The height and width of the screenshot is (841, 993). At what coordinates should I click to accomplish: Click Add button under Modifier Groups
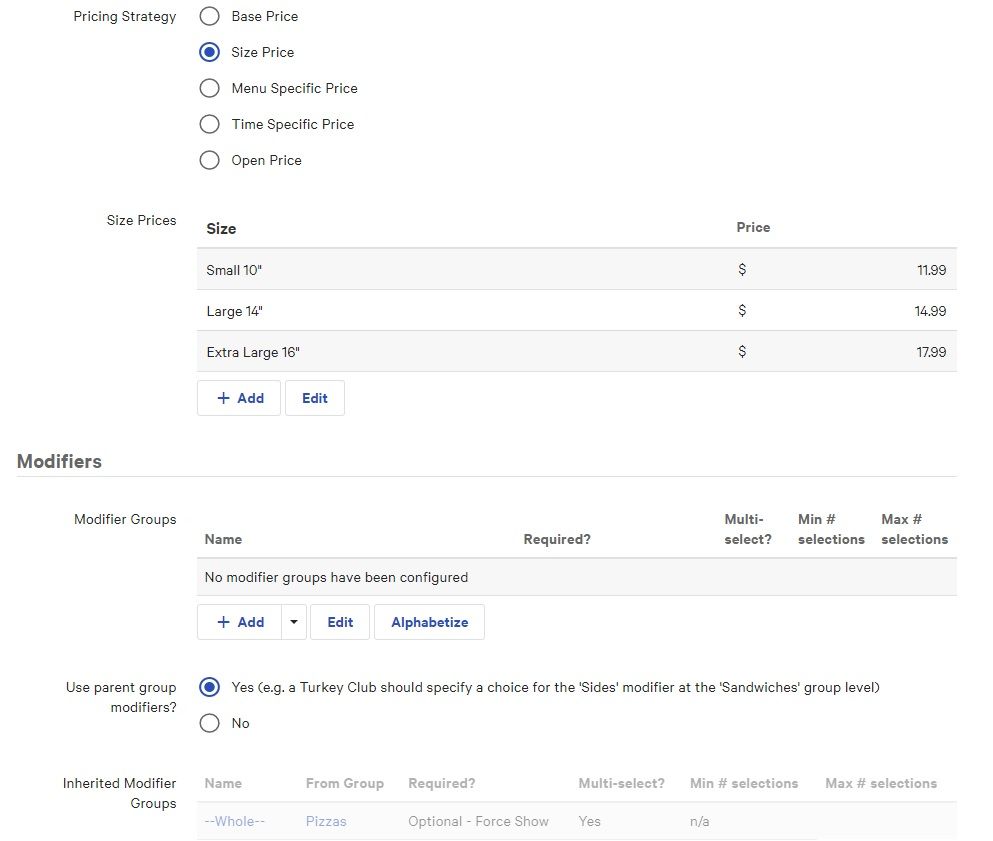[239, 622]
